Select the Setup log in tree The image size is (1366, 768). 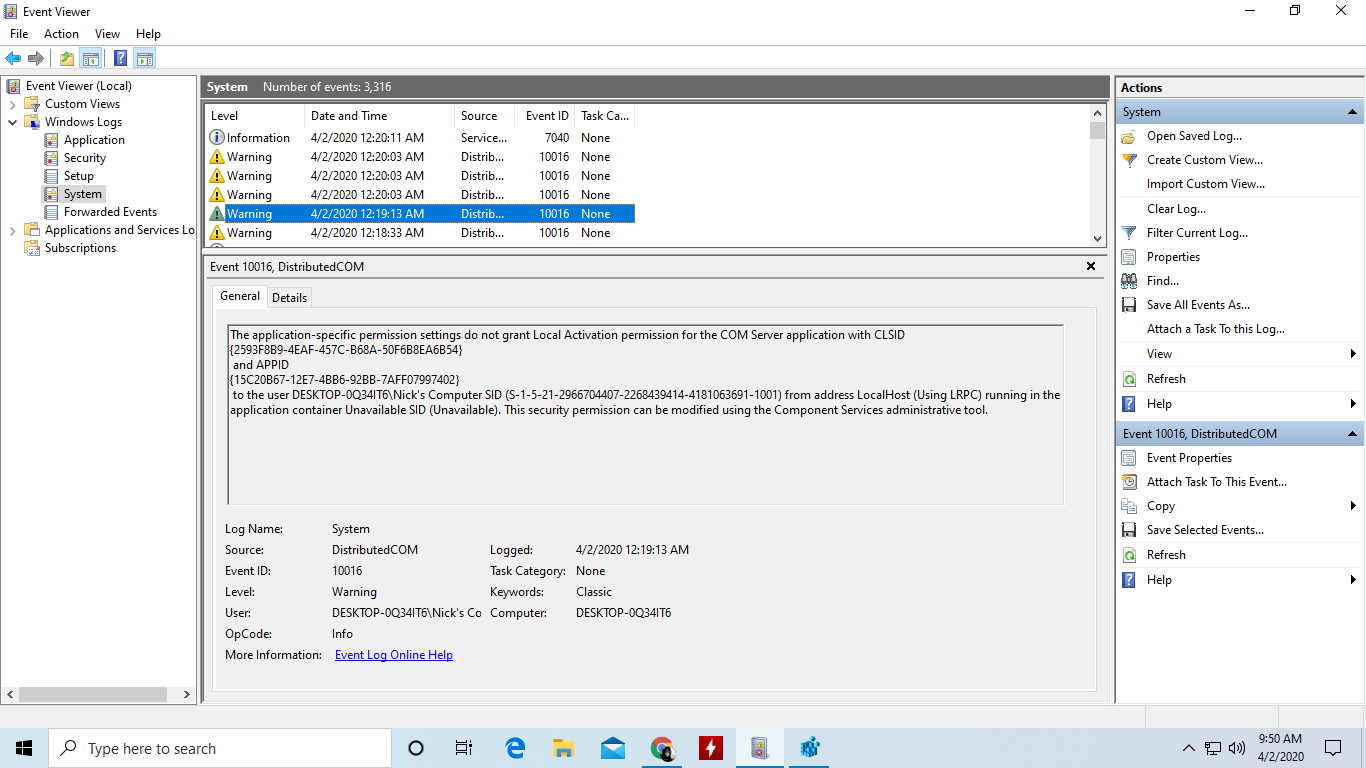point(79,176)
